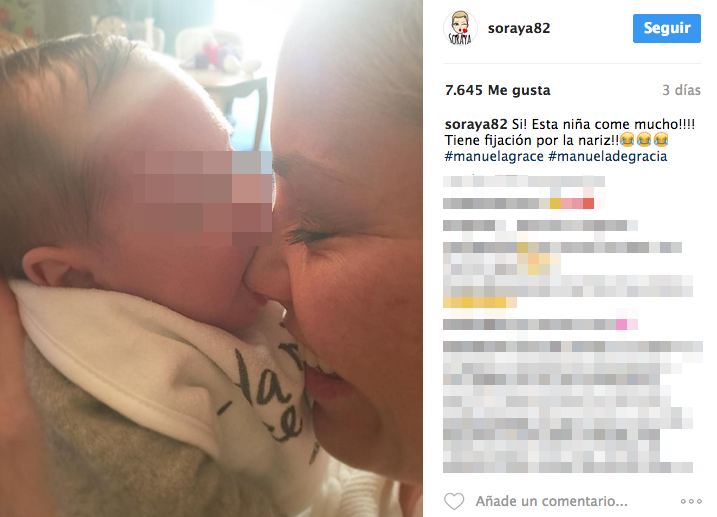Screen dimensions: 717x517
Task: Focus the Añade un comentario field
Action: pos(551,501)
